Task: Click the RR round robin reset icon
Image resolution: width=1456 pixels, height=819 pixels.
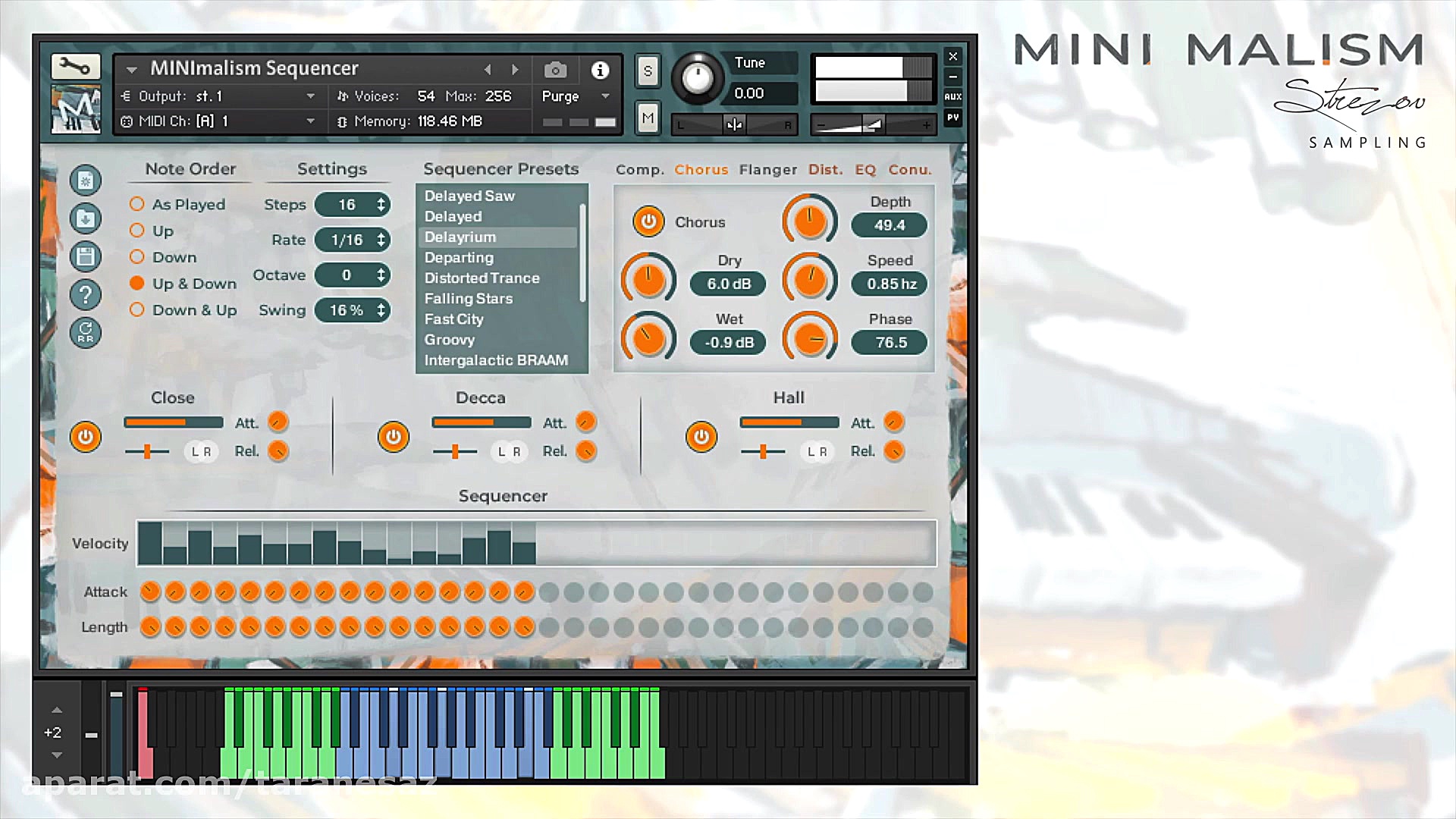Action: click(86, 332)
